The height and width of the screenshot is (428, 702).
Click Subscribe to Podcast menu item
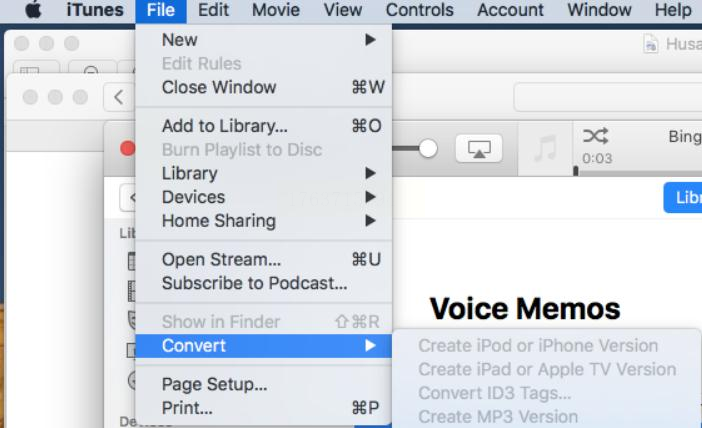pos(255,283)
